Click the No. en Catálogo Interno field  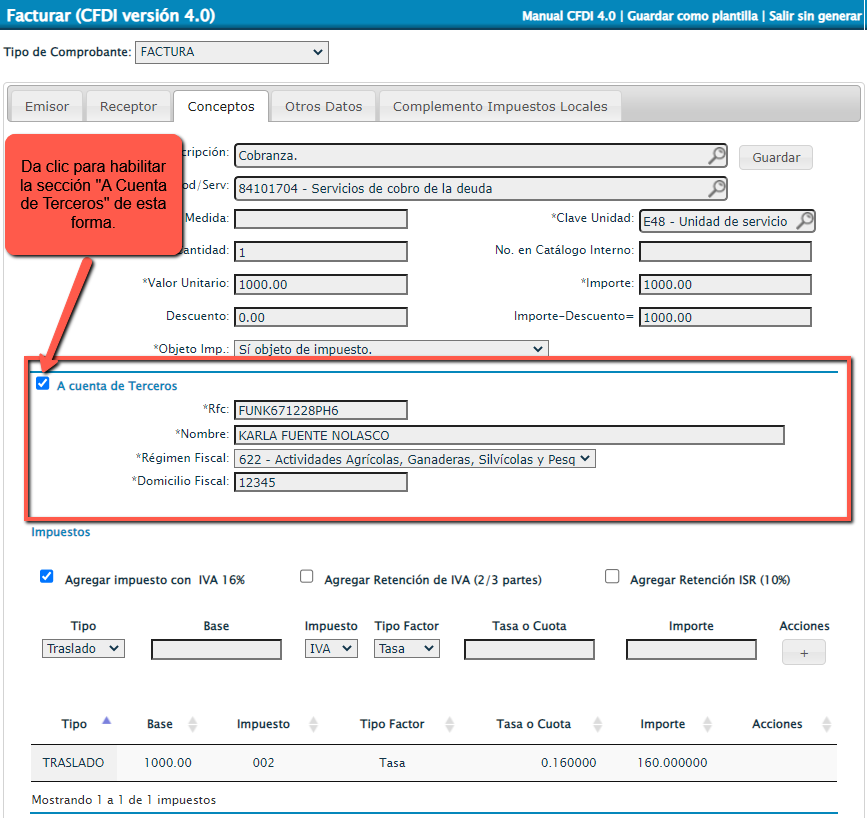point(725,251)
